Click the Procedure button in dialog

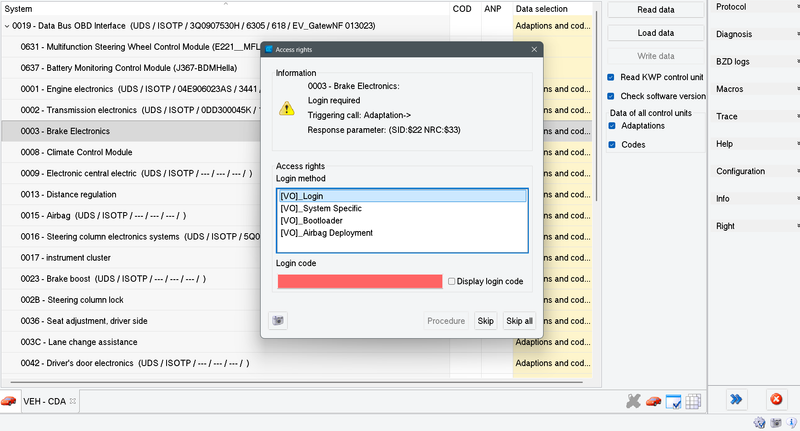446,321
